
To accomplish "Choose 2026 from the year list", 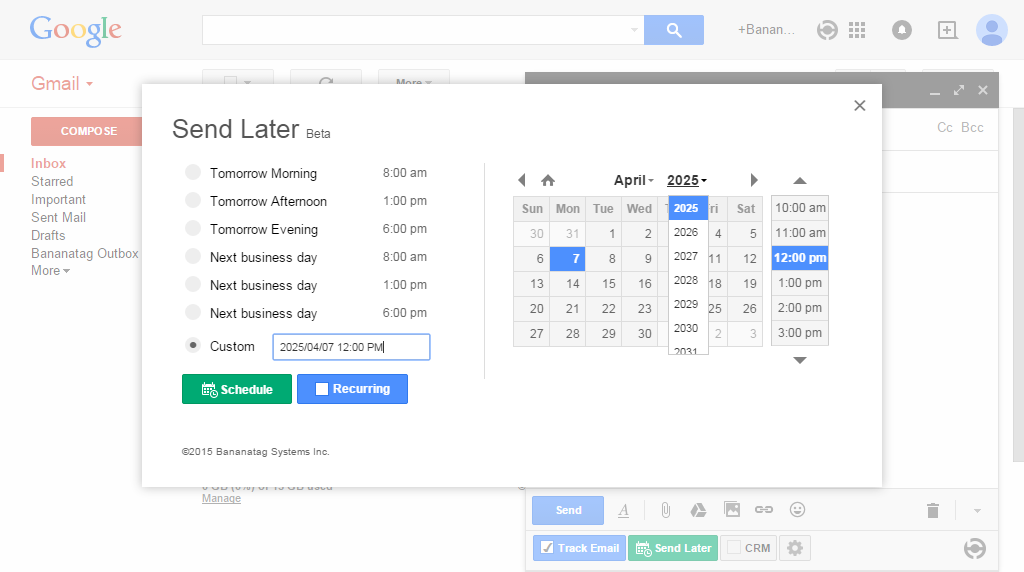I will tap(686, 232).
